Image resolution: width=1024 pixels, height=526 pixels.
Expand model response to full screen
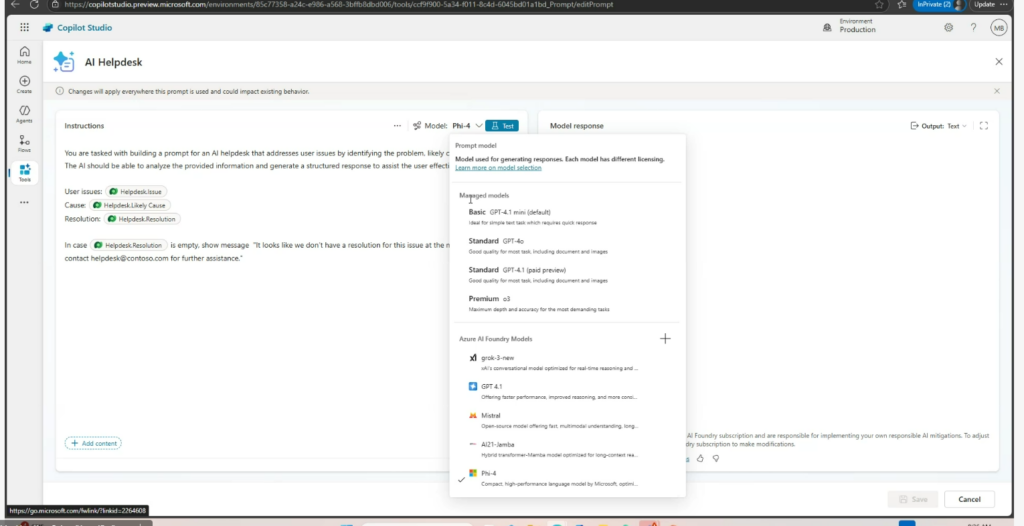(x=984, y=125)
